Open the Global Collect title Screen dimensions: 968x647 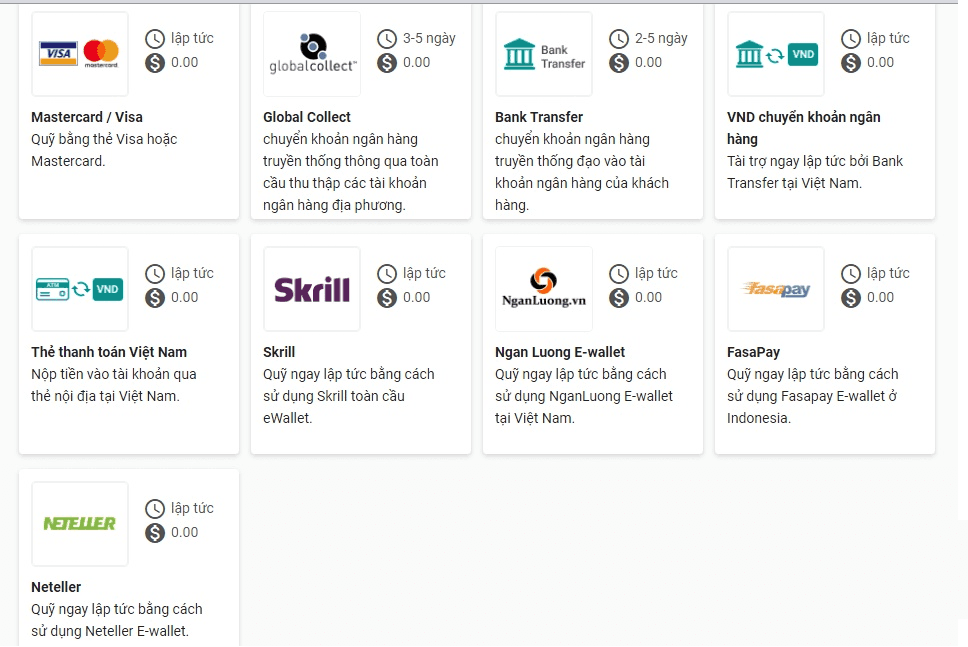tap(307, 117)
